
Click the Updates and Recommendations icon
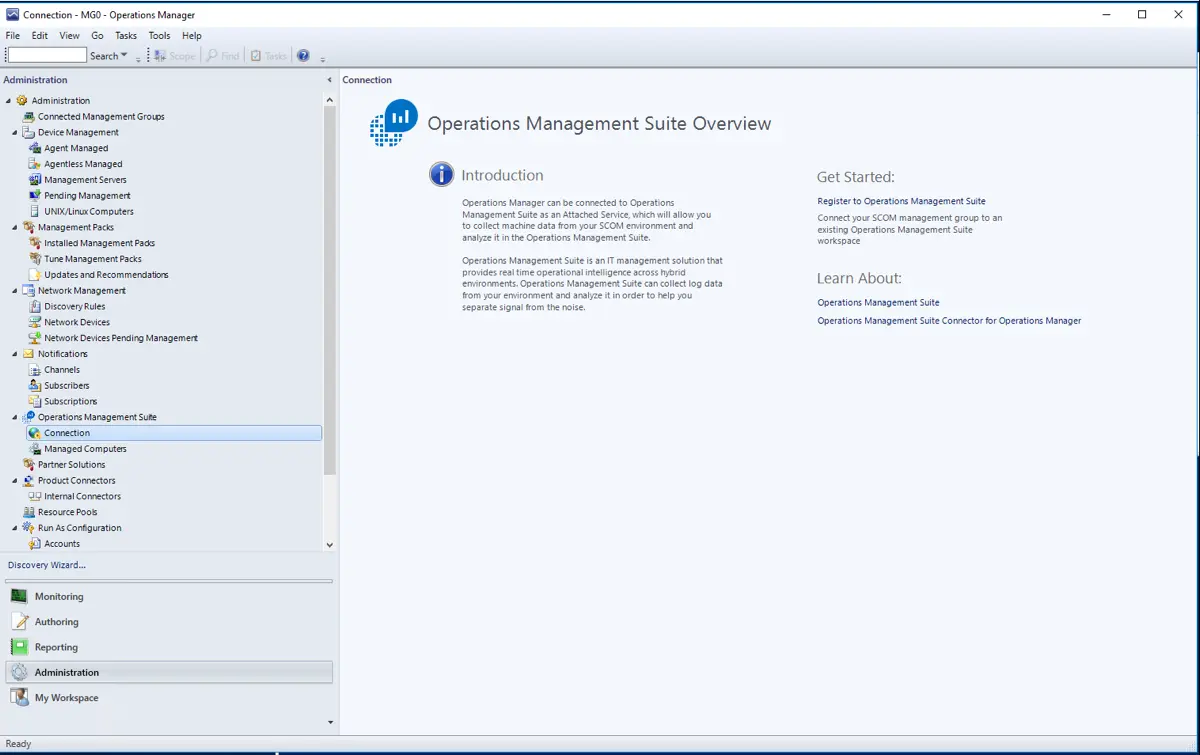tap(35, 275)
